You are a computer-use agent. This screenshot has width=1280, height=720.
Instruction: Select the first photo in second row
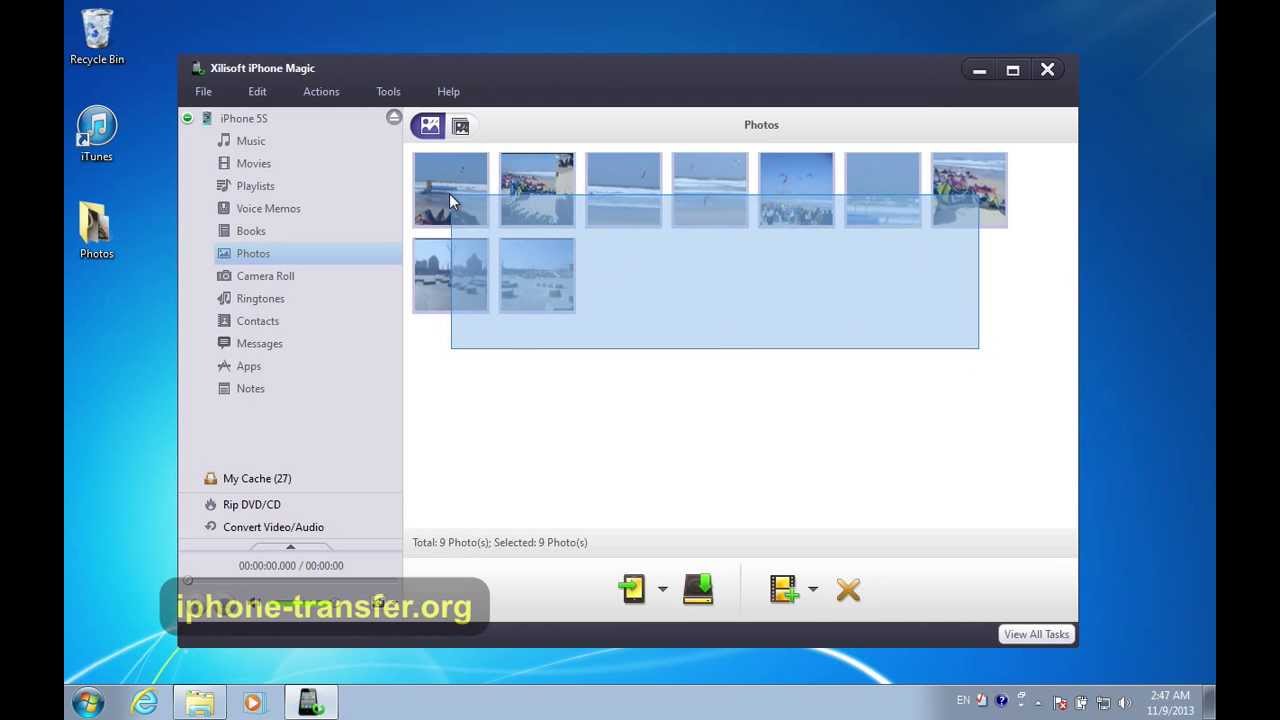451,275
